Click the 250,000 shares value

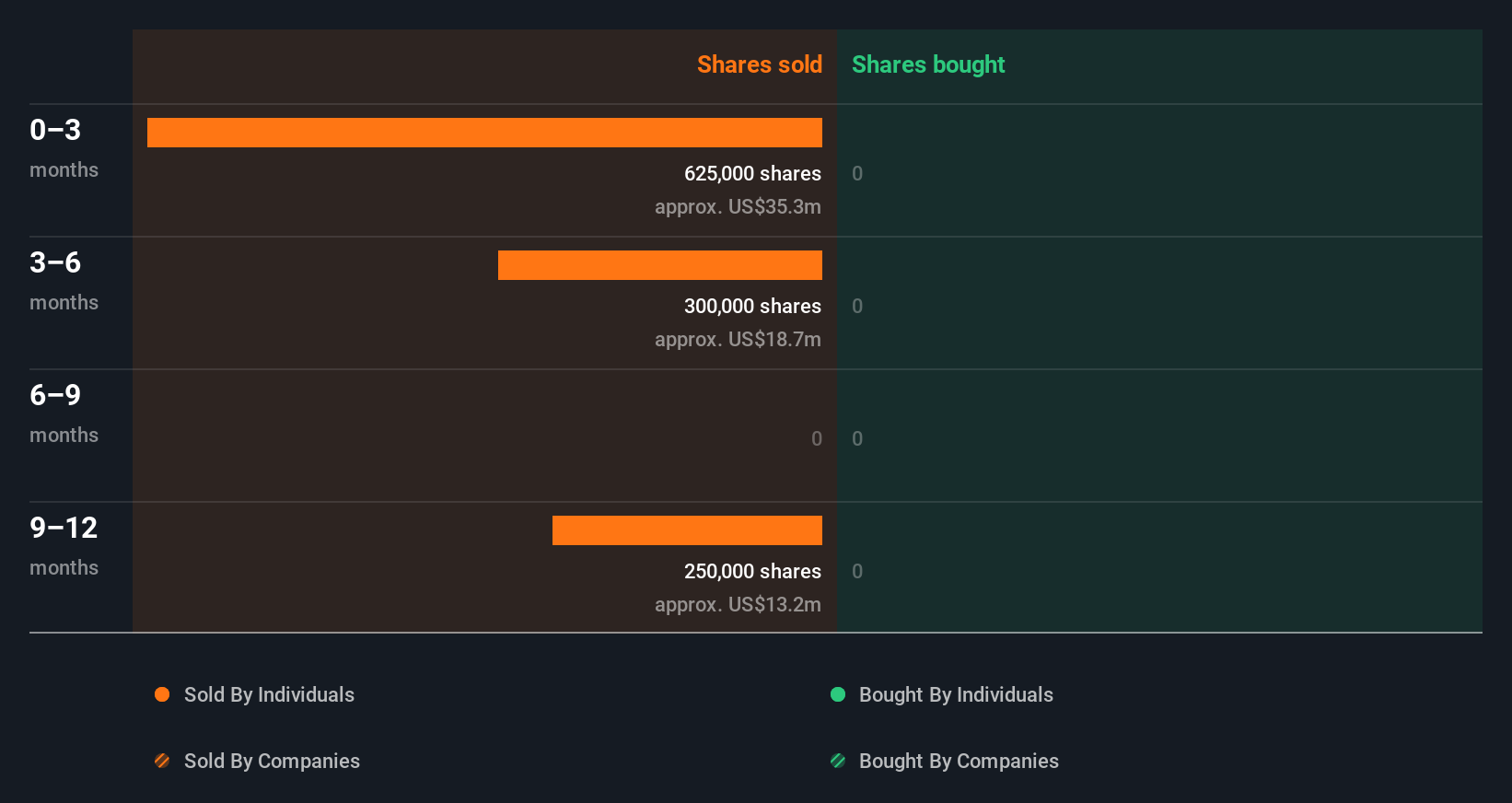[752, 571]
